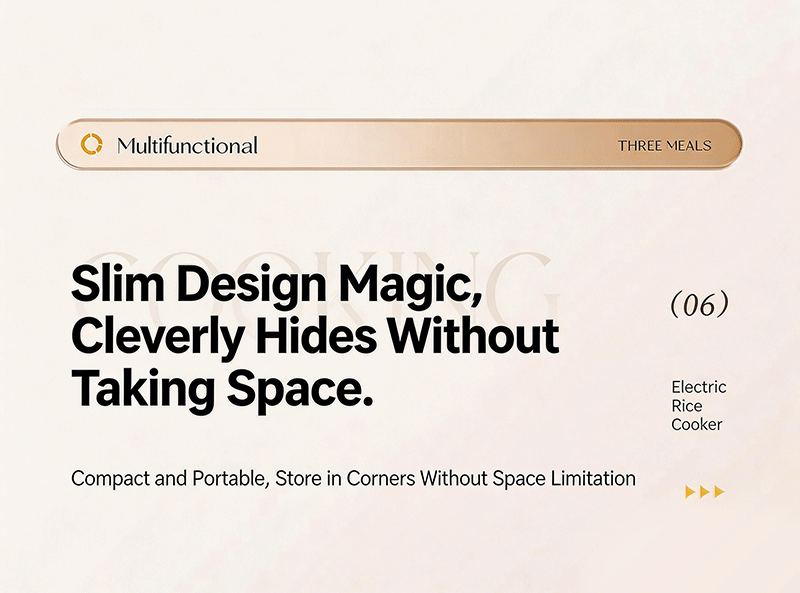Click the "Taking Space." headline line
This screenshot has height=593, width=800.
coord(222,387)
